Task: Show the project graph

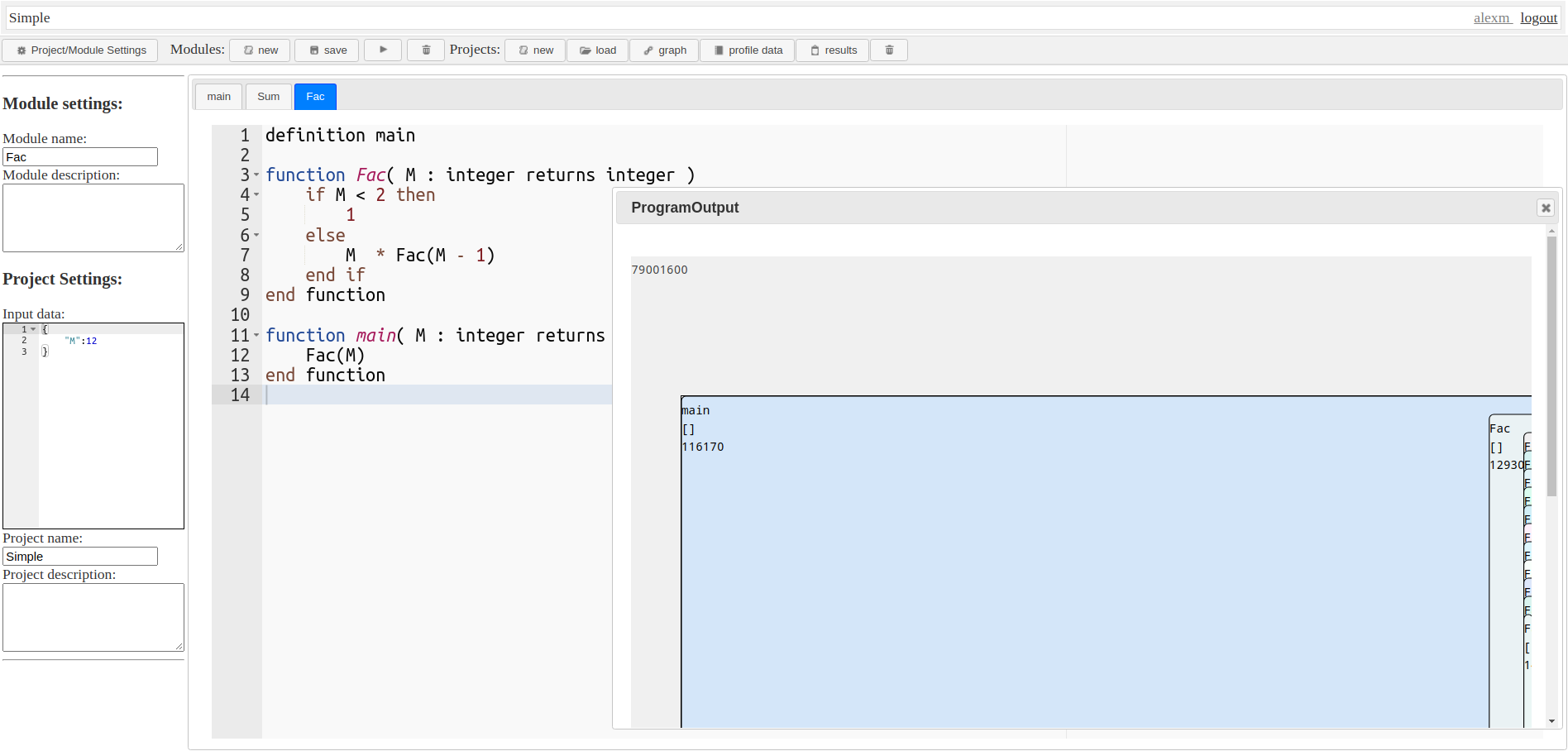Action: [664, 50]
